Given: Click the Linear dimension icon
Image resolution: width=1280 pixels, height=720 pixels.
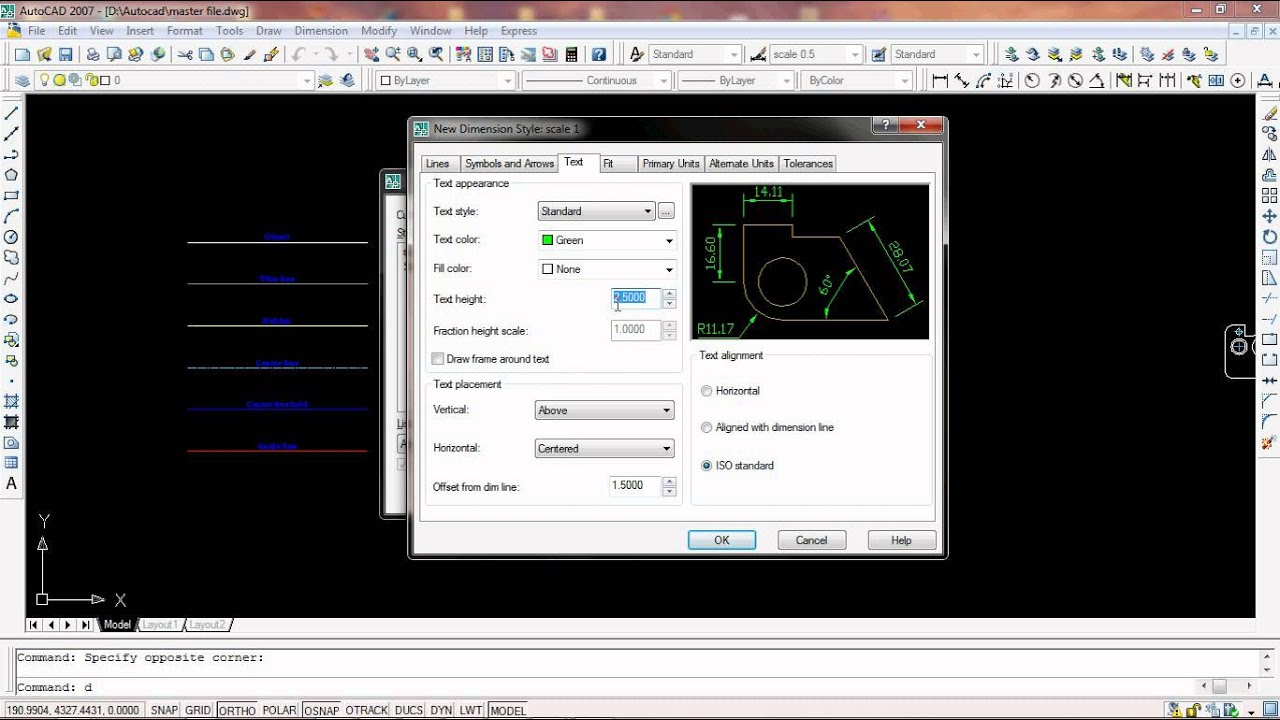Looking at the screenshot, I should click(x=940, y=81).
